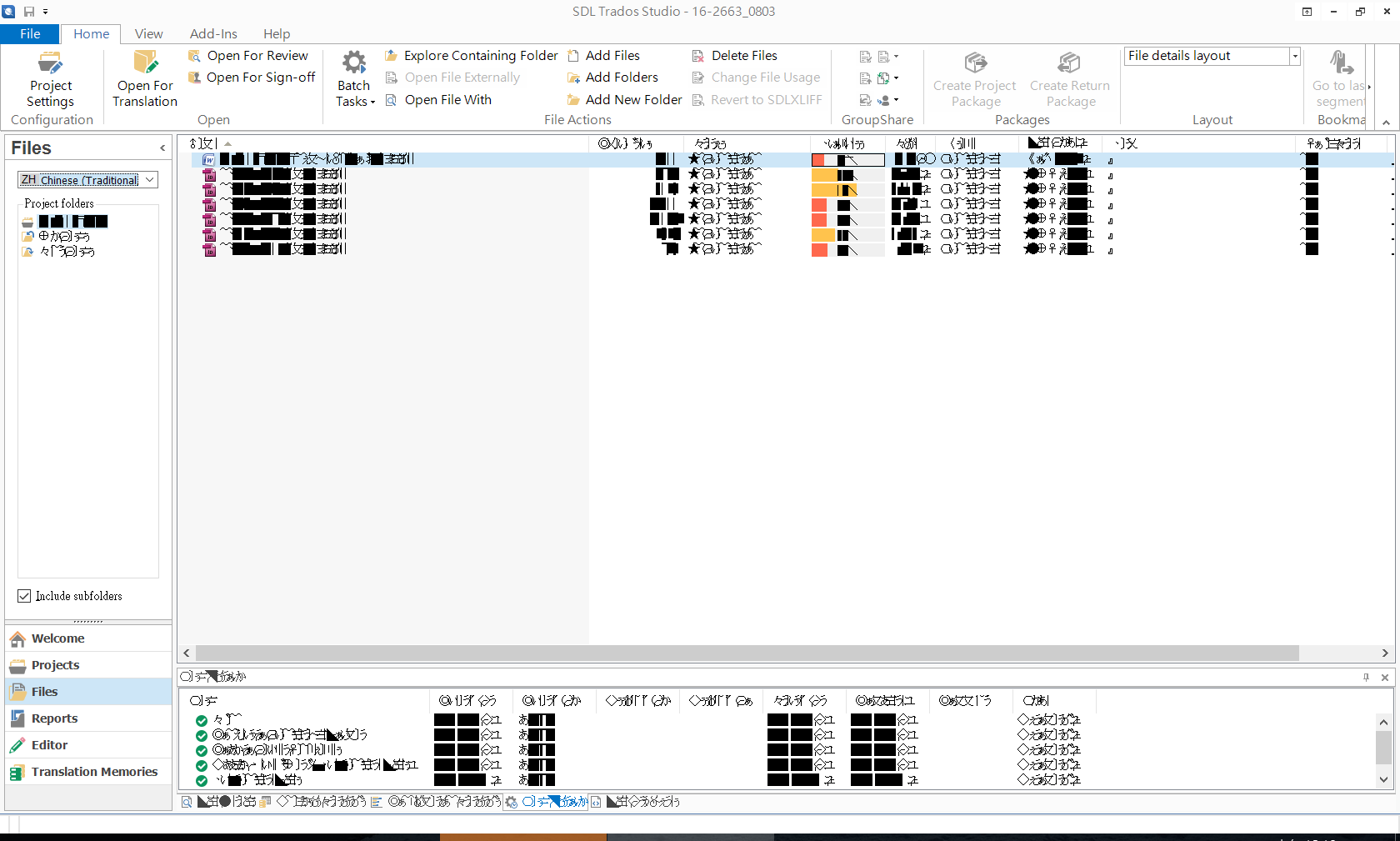Click Delete Files
The image size is (1400, 841).
[735, 56]
